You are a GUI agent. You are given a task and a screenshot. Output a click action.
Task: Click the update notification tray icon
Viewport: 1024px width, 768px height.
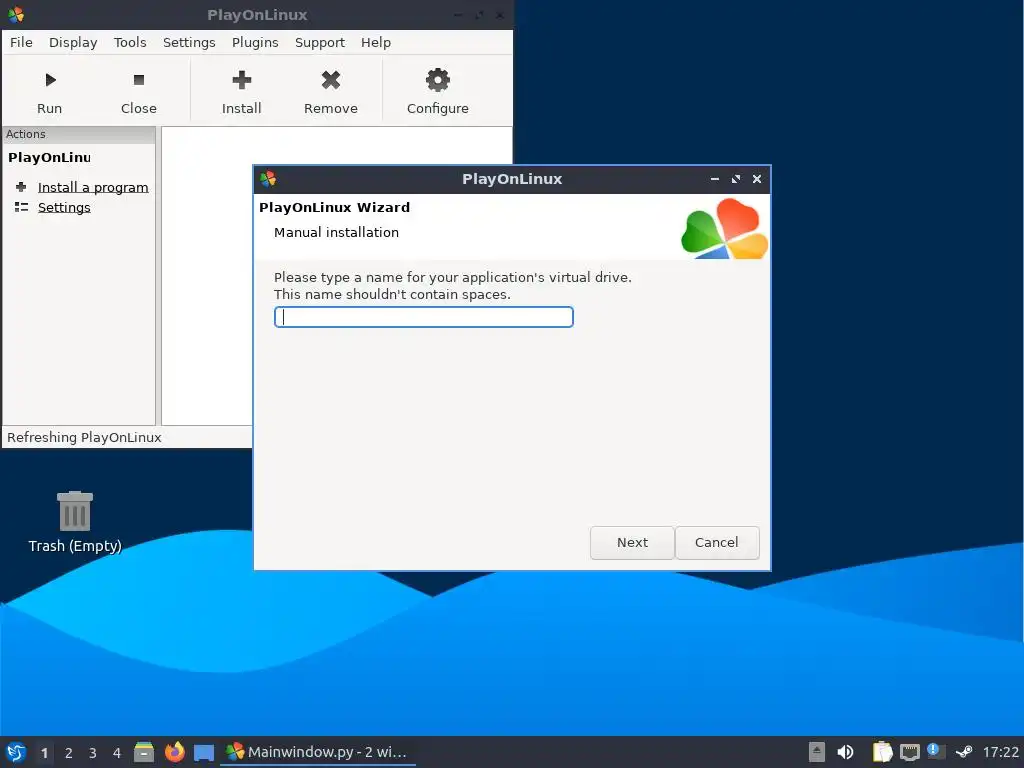point(936,751)
